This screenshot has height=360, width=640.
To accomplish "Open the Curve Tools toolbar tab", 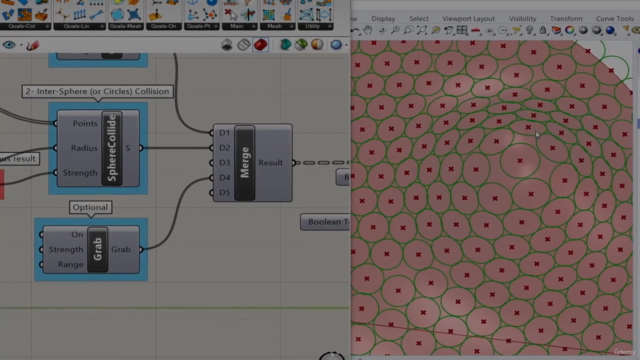I will tap(614, 19).
